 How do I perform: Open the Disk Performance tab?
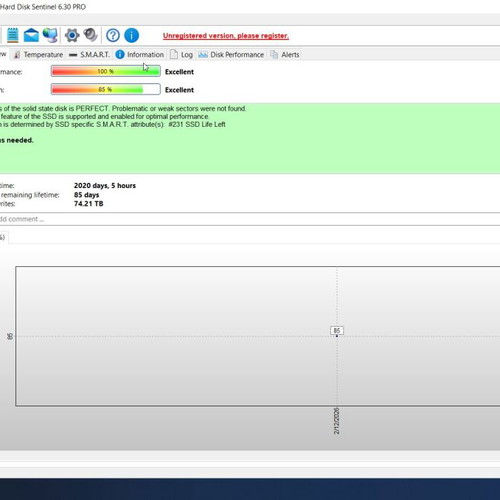[231, 55]
